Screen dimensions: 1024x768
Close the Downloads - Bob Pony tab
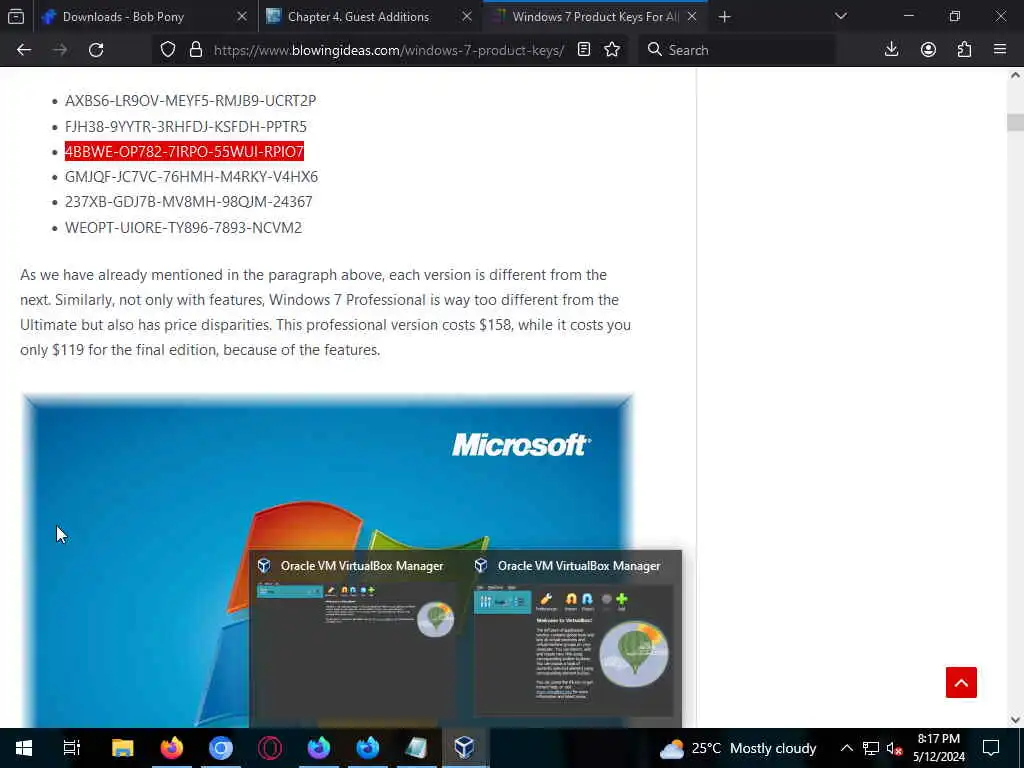242,17
